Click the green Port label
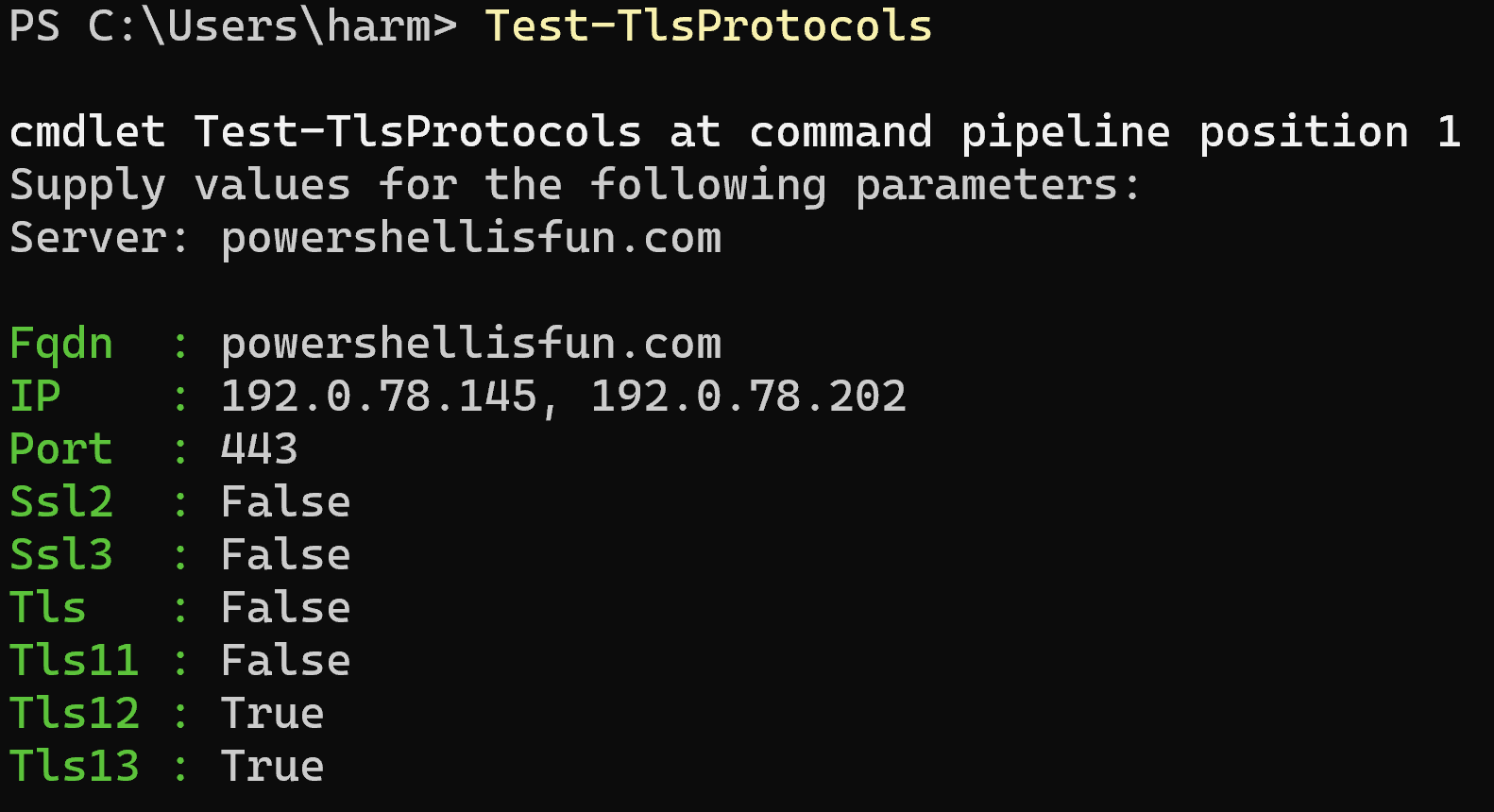The height and width of the screenshot is (812, 1494). click(x=61, y=449)
